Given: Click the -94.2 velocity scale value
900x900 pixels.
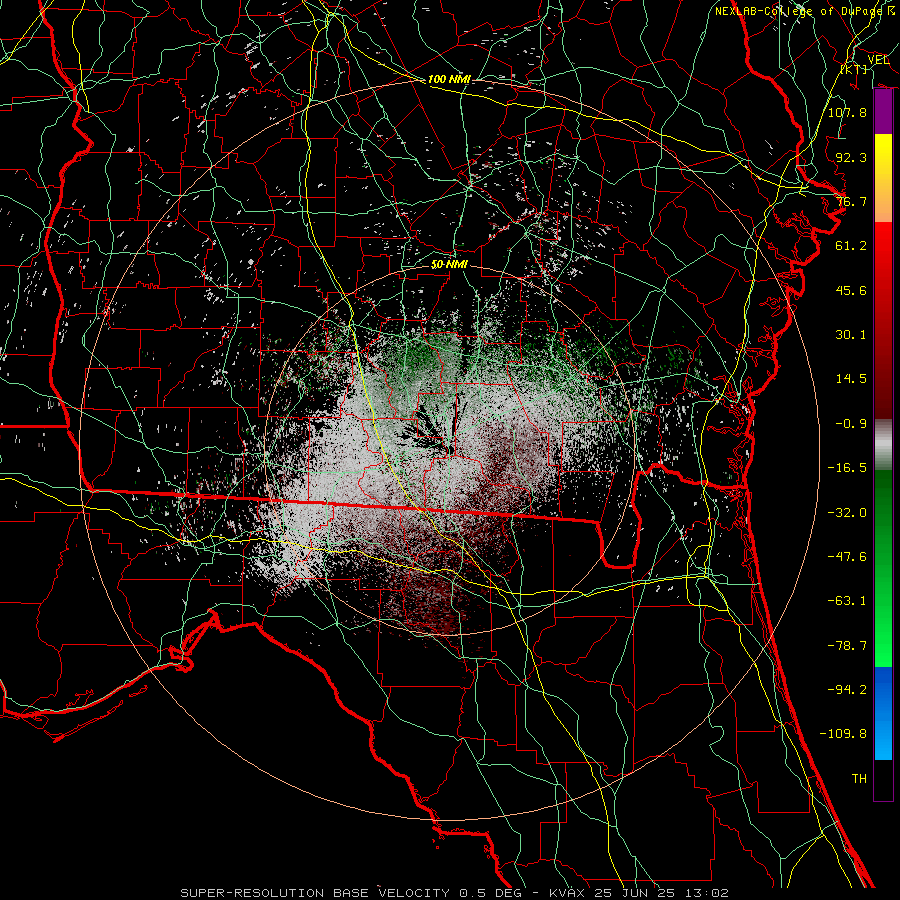Looking at the screenshot, I should coord(847,690).
